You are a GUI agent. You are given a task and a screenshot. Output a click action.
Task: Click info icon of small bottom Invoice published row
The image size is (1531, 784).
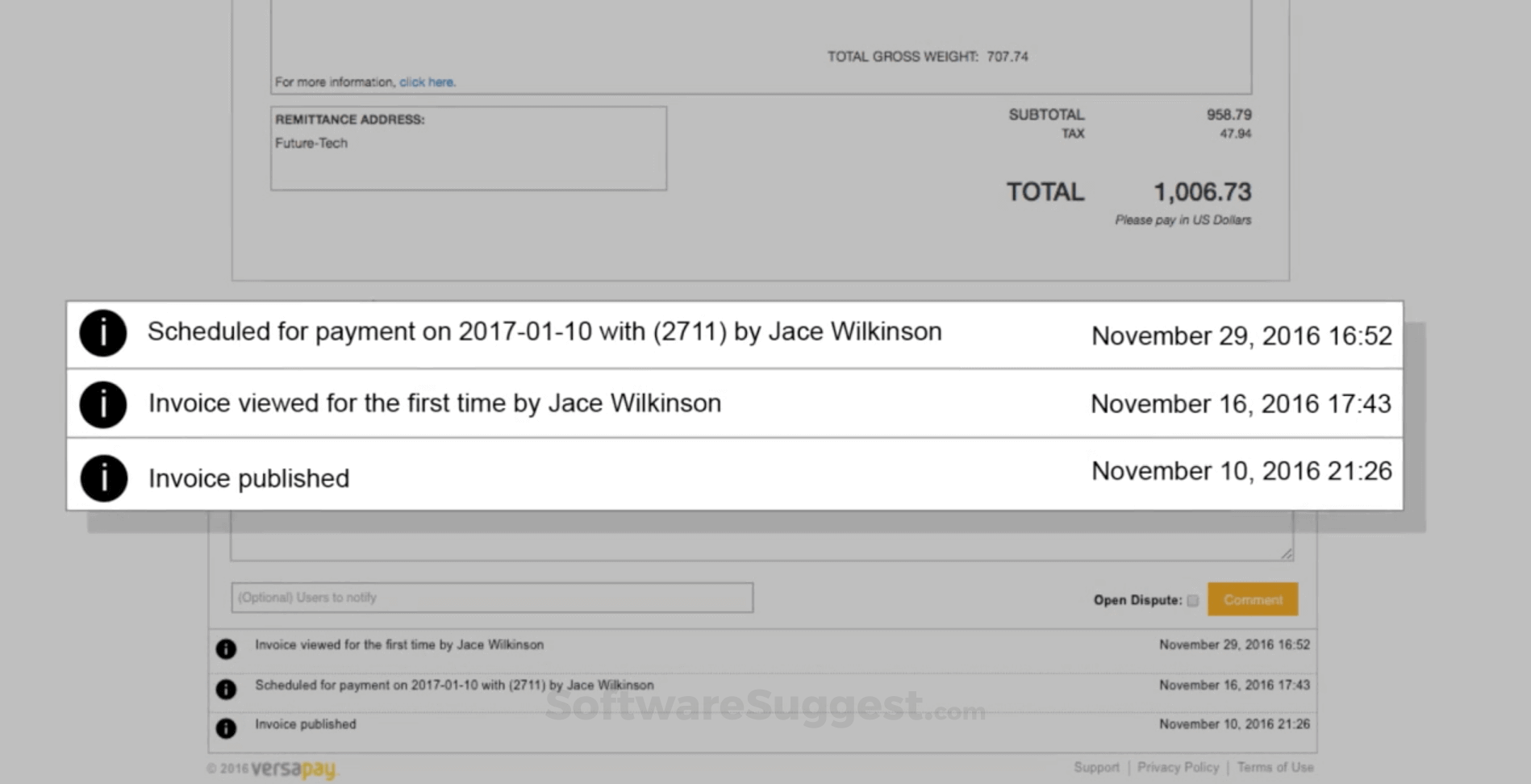tap(226, 728)
